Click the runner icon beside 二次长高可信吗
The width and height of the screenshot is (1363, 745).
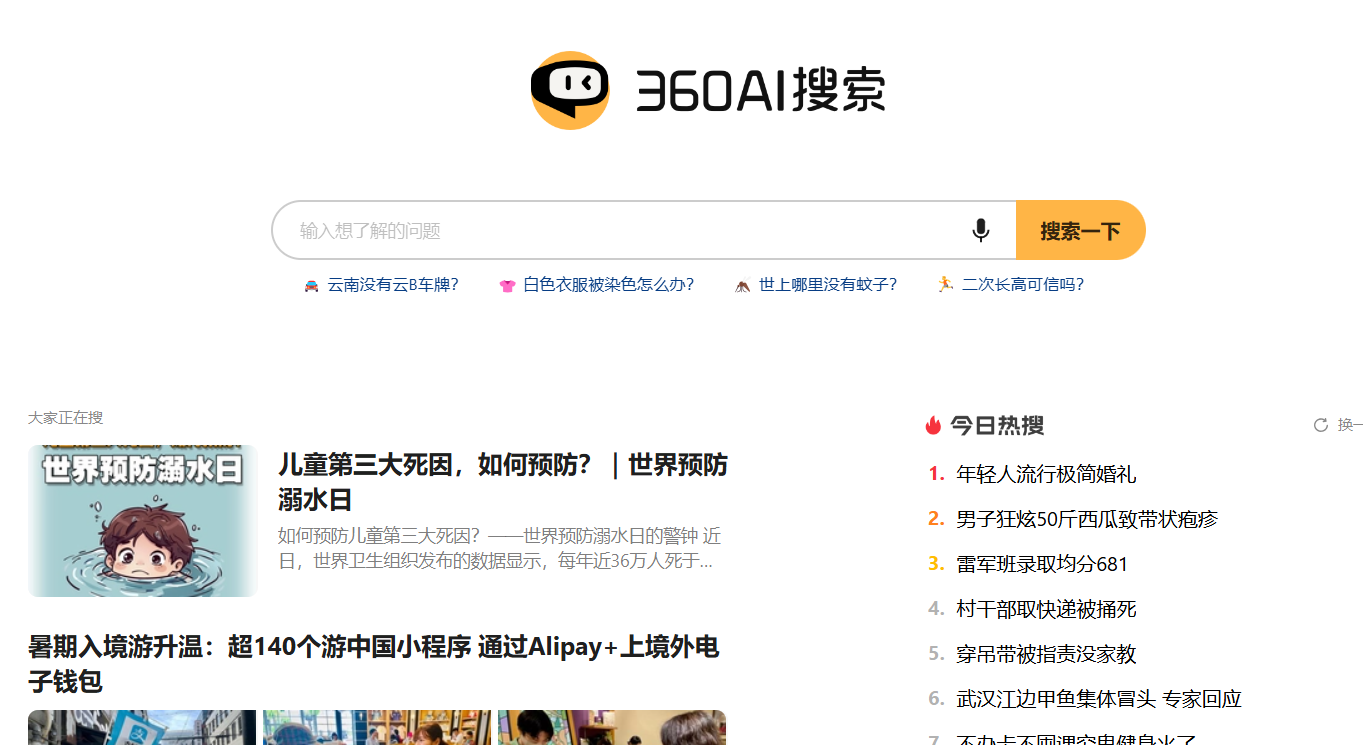[945, 284]
